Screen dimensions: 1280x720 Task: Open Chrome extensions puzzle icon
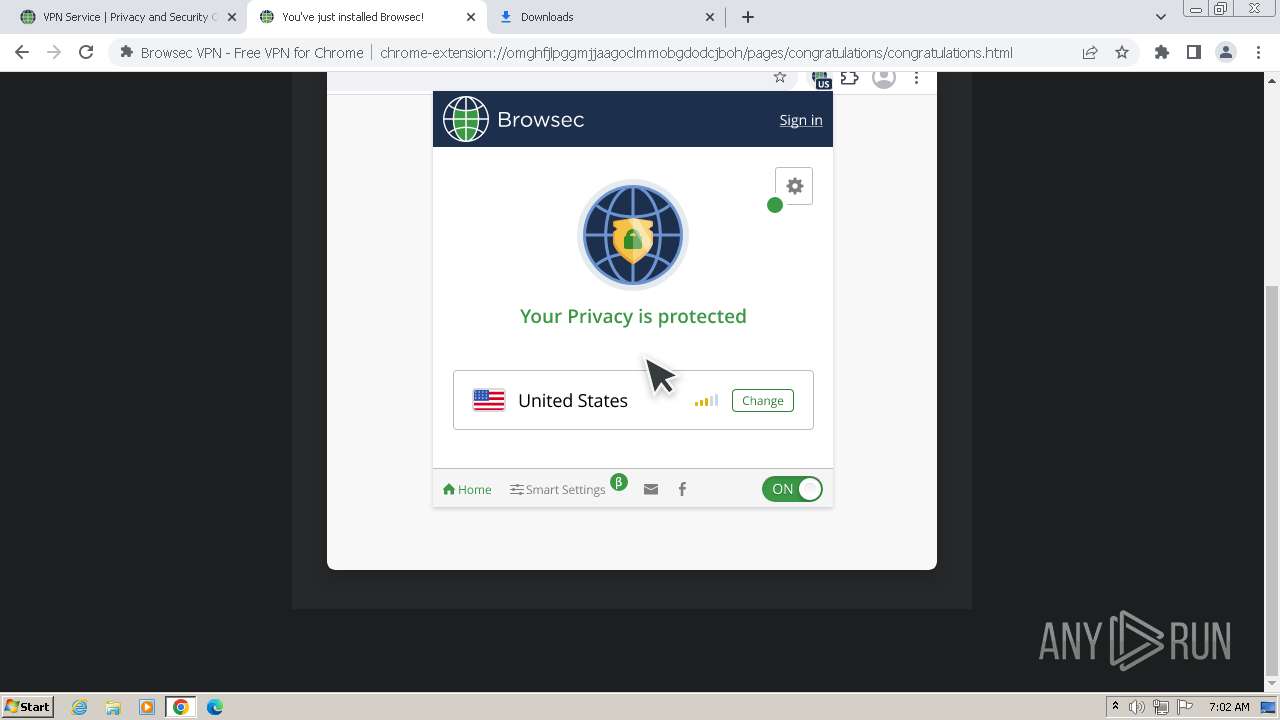pyautogui.click(x=1162, y=53)
